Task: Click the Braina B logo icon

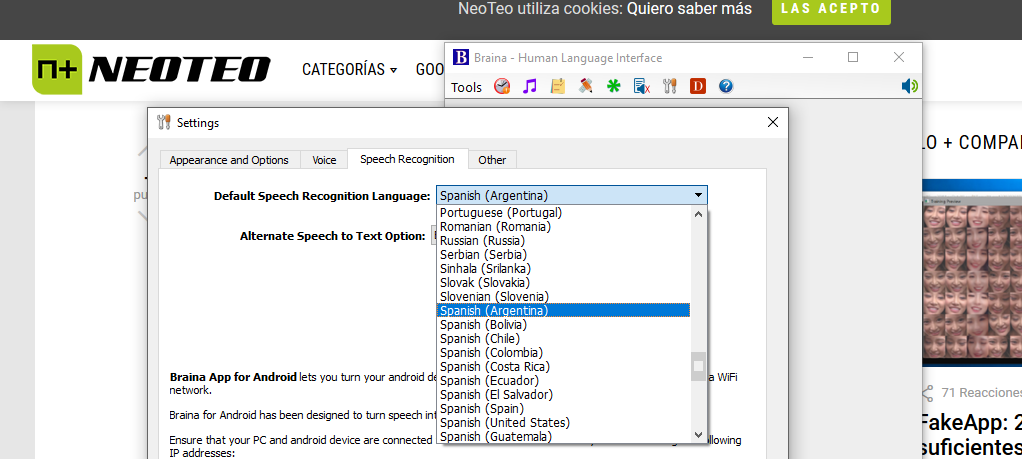Action: click(461, 57)
